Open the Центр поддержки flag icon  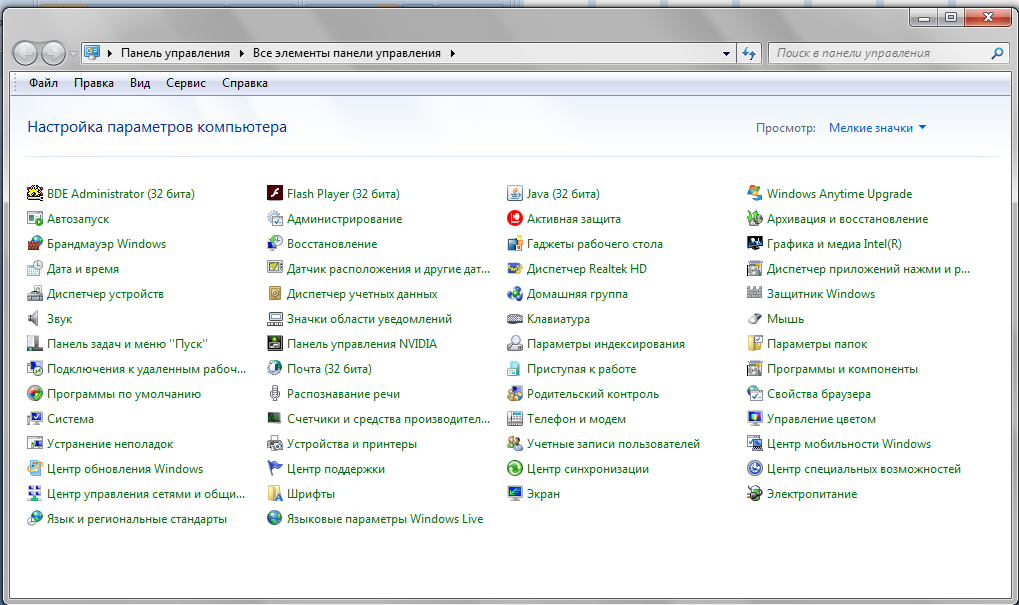pos(275,469)
